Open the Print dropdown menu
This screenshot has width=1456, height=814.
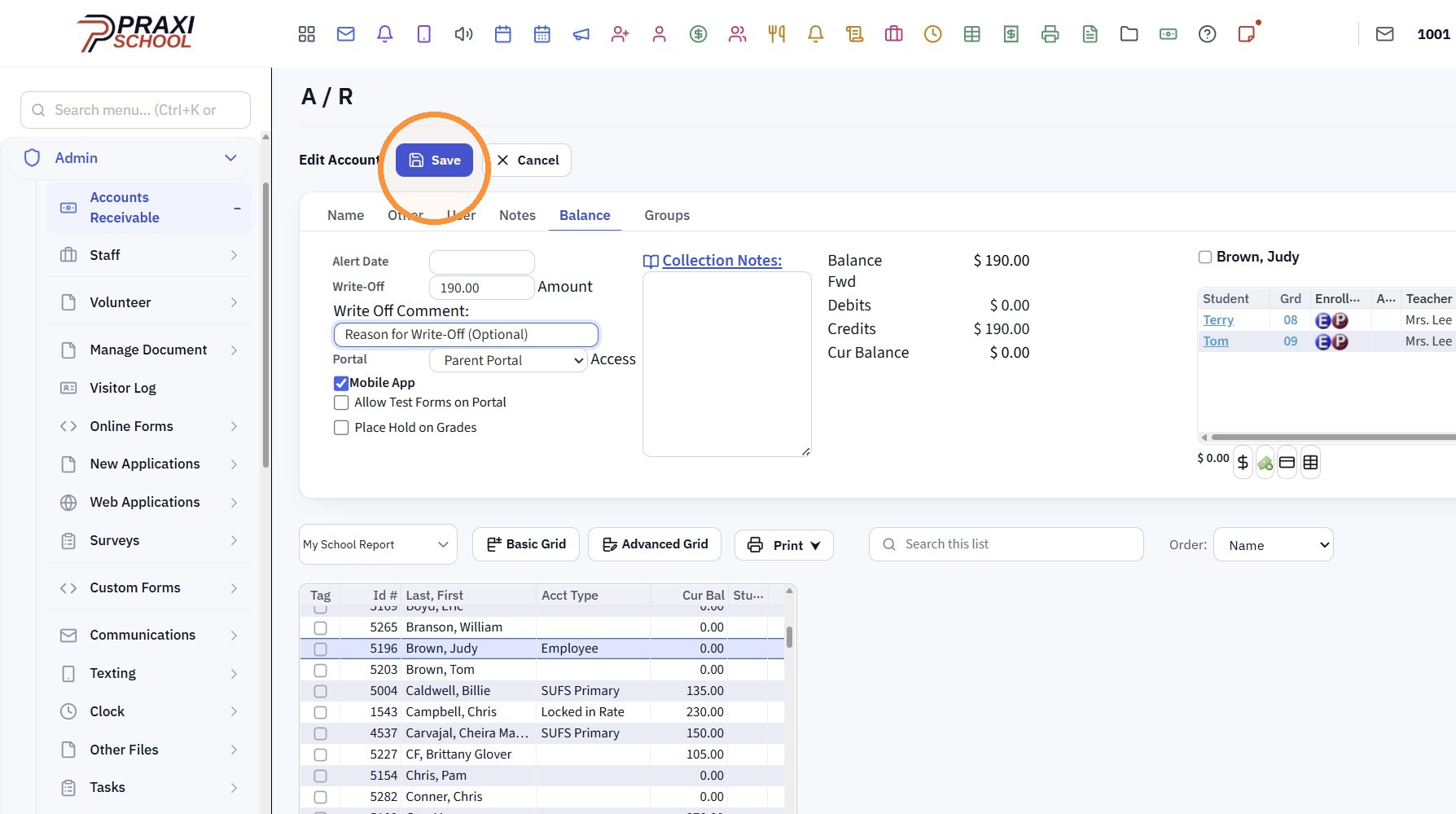tap(784, 545)
